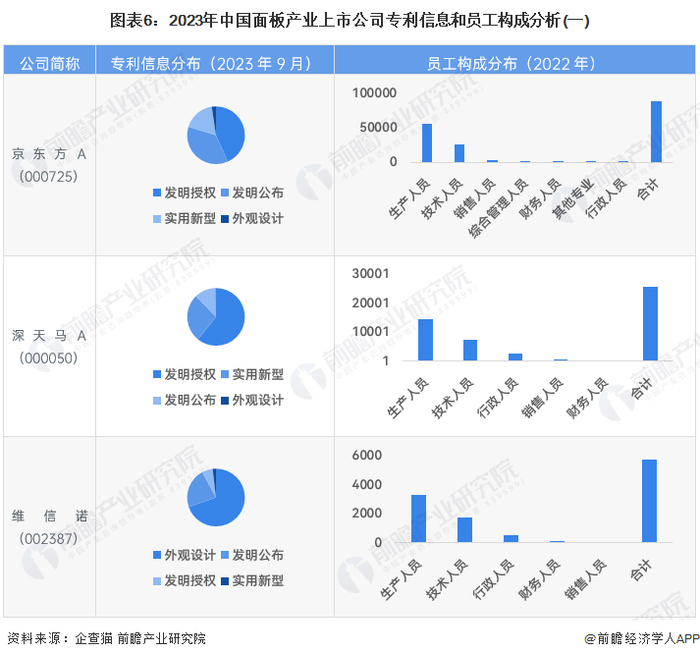Click the 4000 axis value
Viewport: 700px width, 659px height.
point(367,484)
